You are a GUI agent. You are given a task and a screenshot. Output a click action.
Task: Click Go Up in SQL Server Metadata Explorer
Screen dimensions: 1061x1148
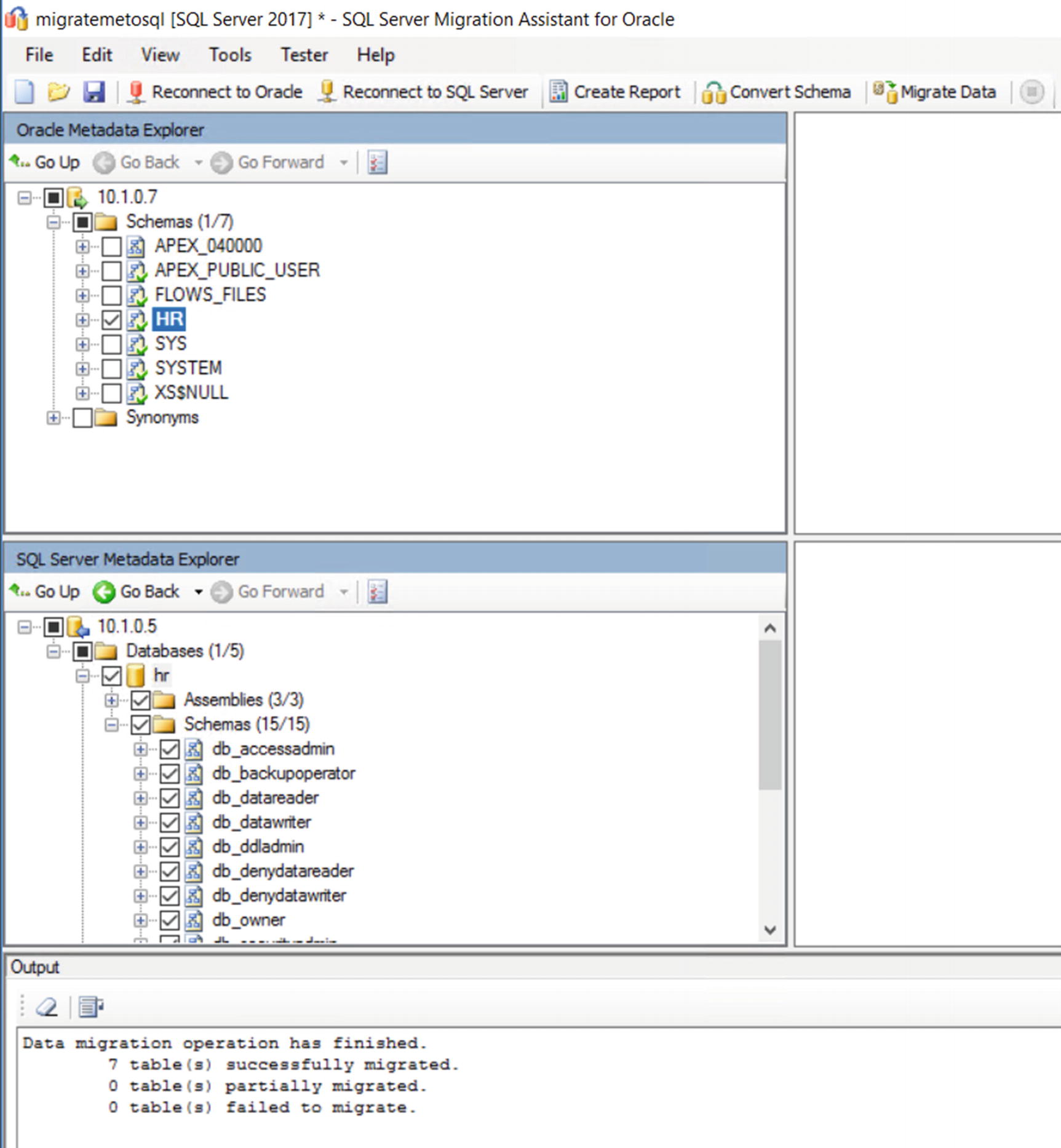[44, 592]
